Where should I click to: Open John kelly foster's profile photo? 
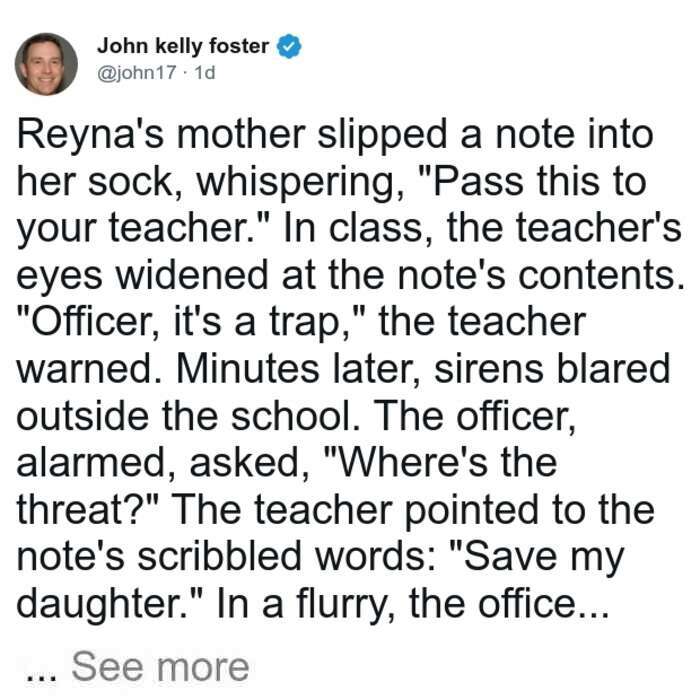[x=46, y=64]
